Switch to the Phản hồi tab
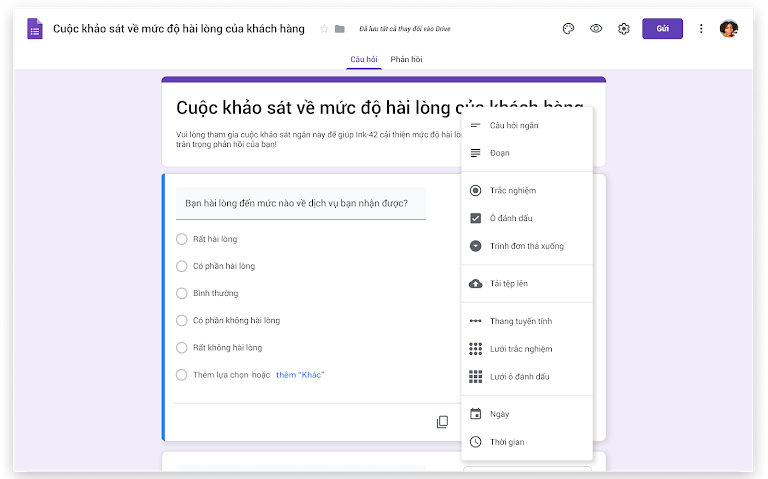 click(x=406, y=60)
